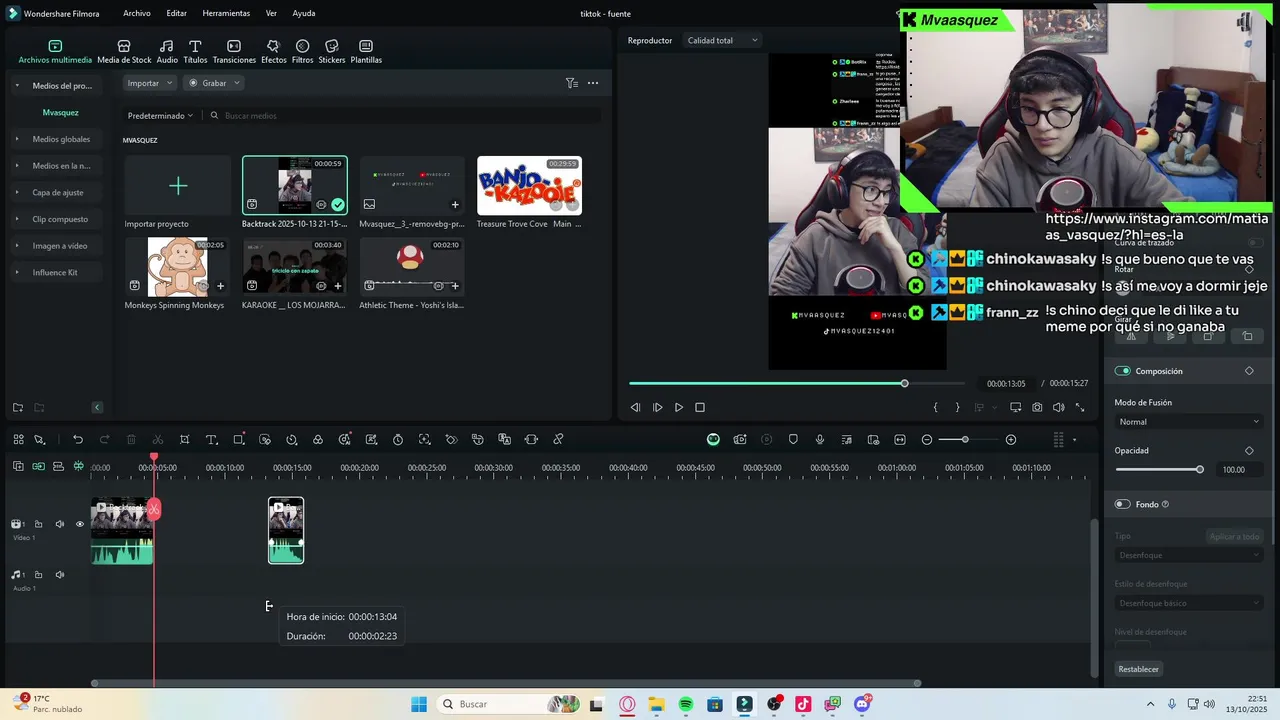The width and height of the screenshot is (1280, 720).
Task: Open the Modo de Fusión Normal dropdown
Action: (x=1189, y=422)
